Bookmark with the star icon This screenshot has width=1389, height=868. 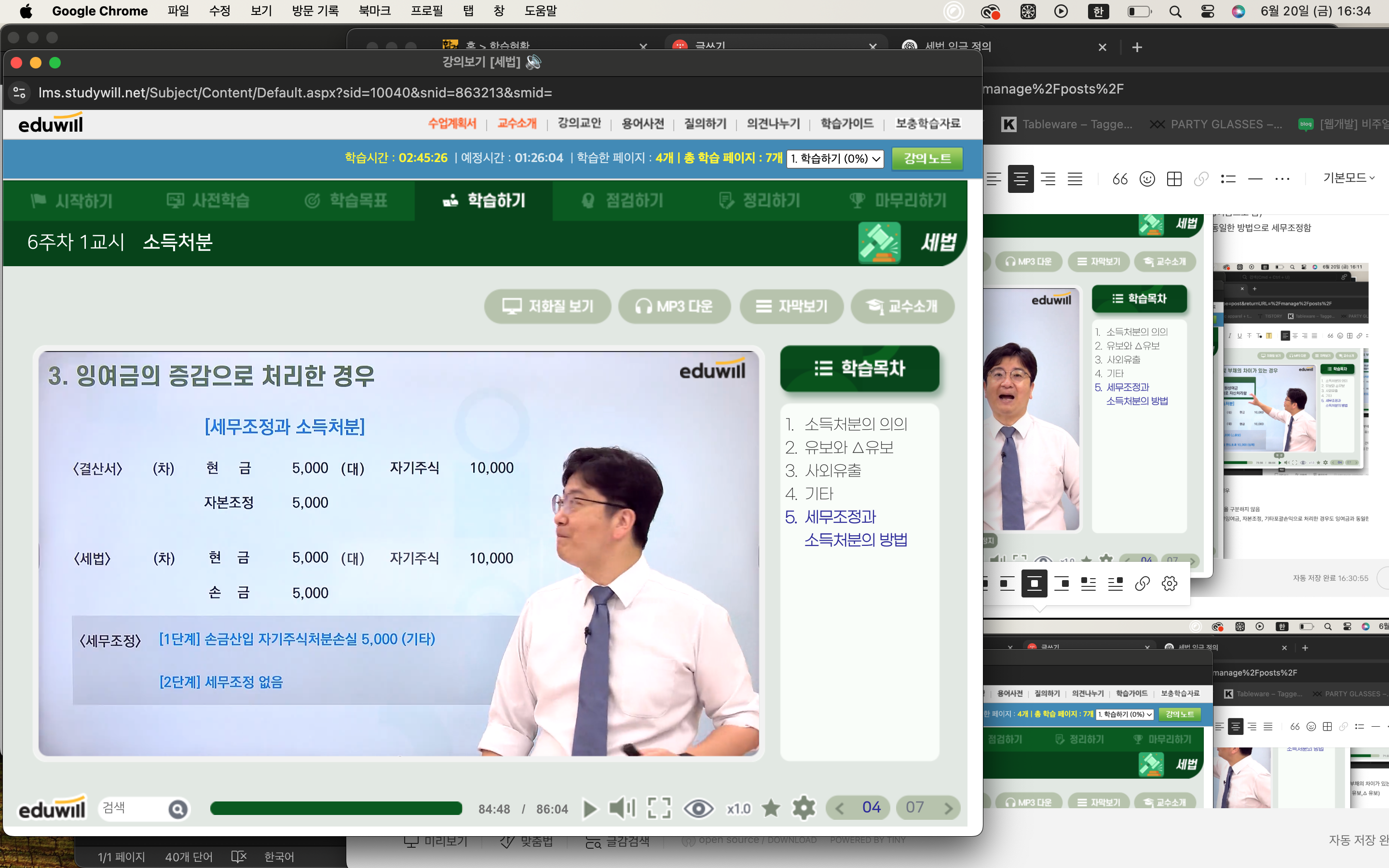click(771, 808)
